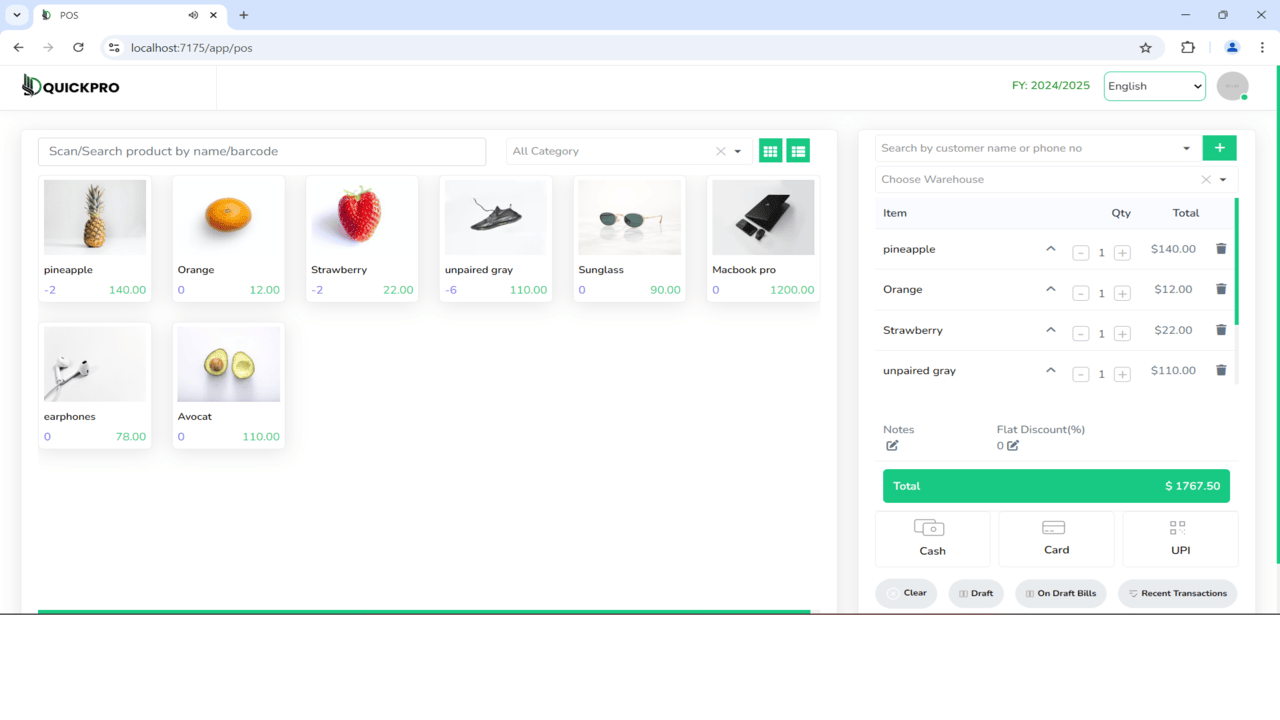Clear the Choose Warehouse selection
Viewport: 1280px width, 720px height.
coord(1206,179)
